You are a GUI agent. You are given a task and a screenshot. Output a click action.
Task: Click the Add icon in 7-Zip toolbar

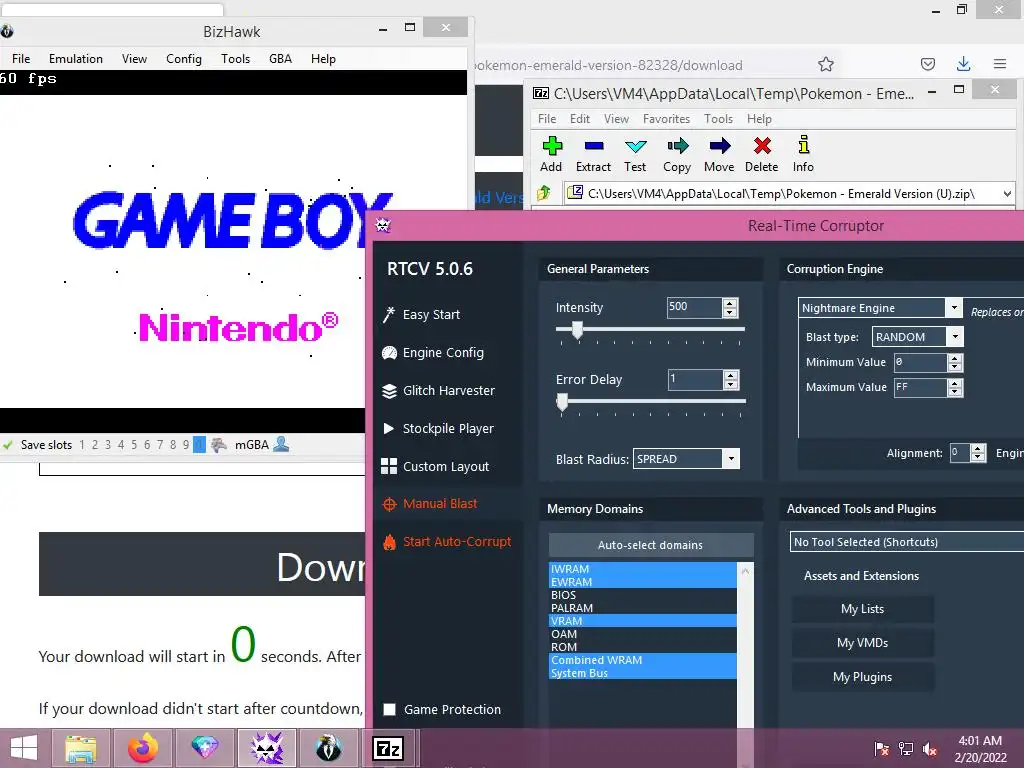(x=552, y=146)
